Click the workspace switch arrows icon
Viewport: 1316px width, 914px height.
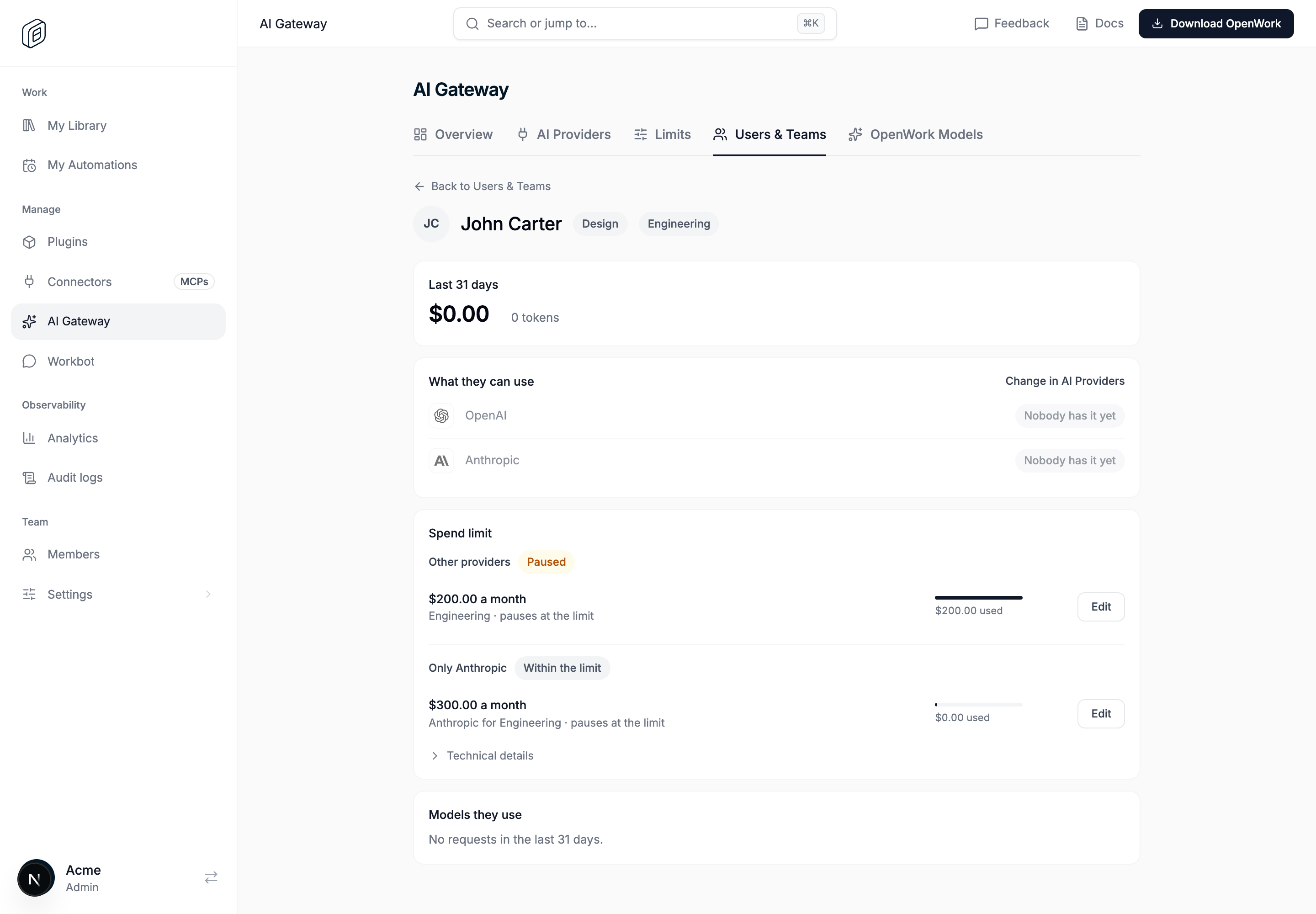click(211, 877)
